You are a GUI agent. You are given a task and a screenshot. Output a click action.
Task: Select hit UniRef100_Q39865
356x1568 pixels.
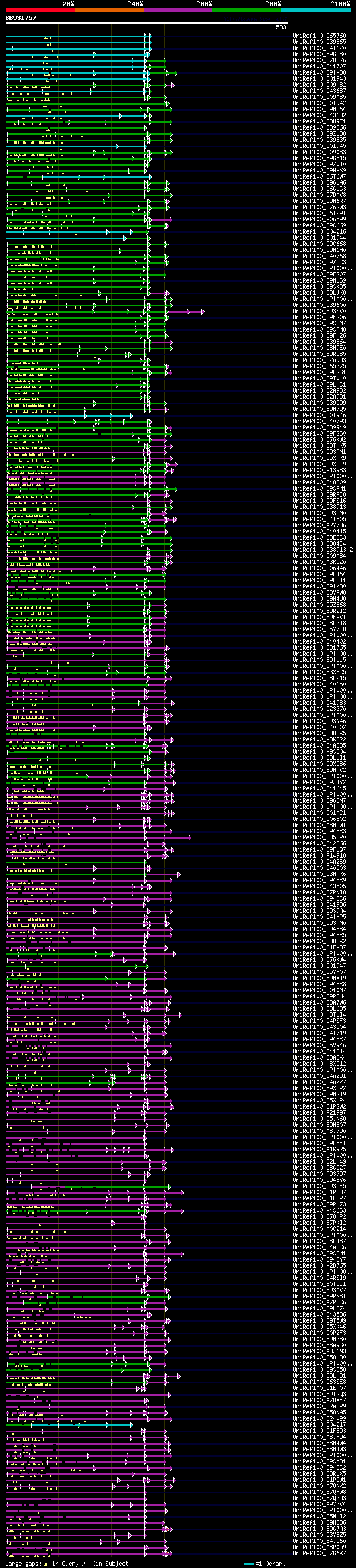(319, 42)
